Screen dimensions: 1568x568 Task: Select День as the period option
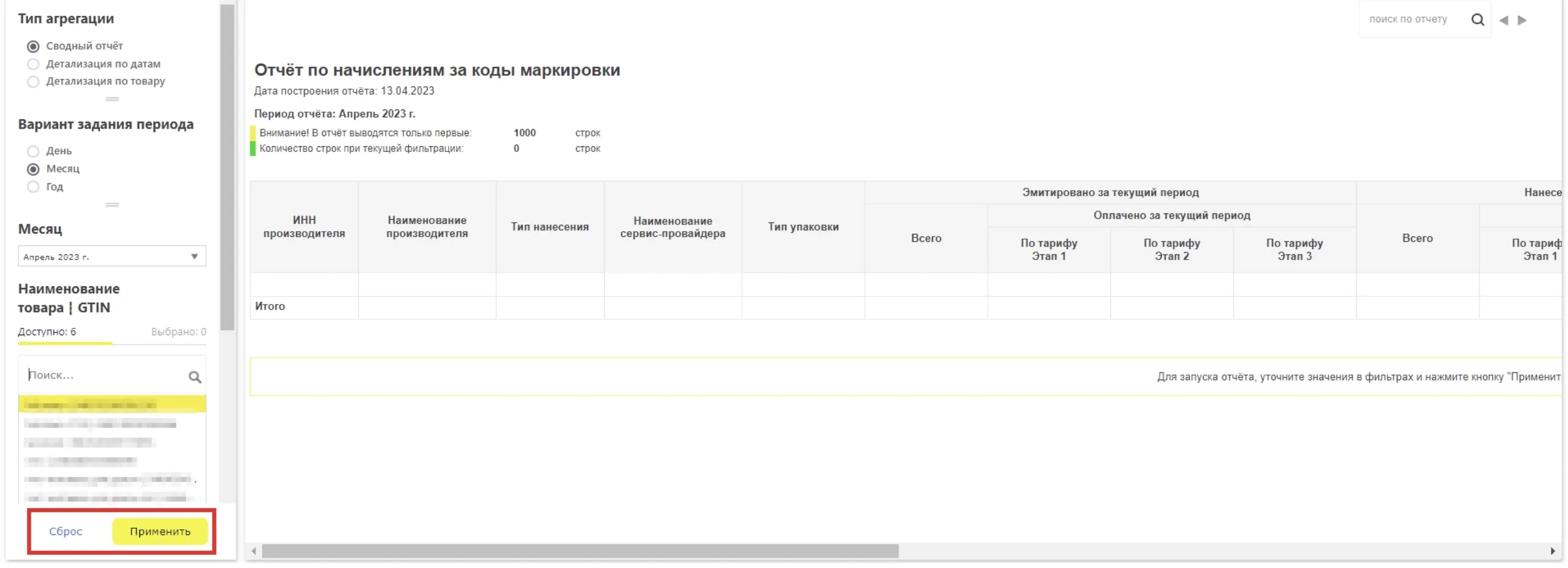(x=34, y=151)
